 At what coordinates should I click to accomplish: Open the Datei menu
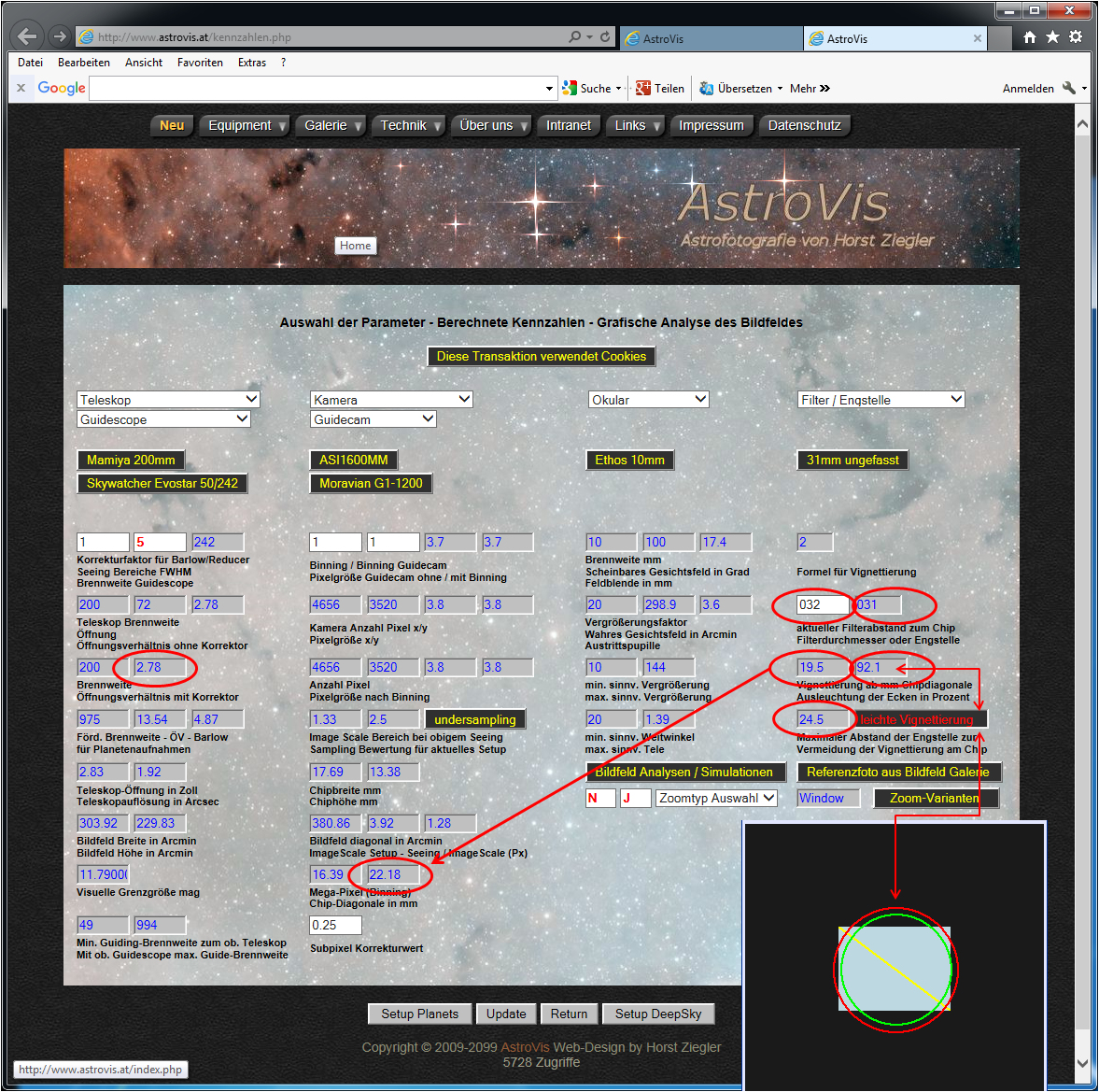pyautogui.click(x=30, y=63)
